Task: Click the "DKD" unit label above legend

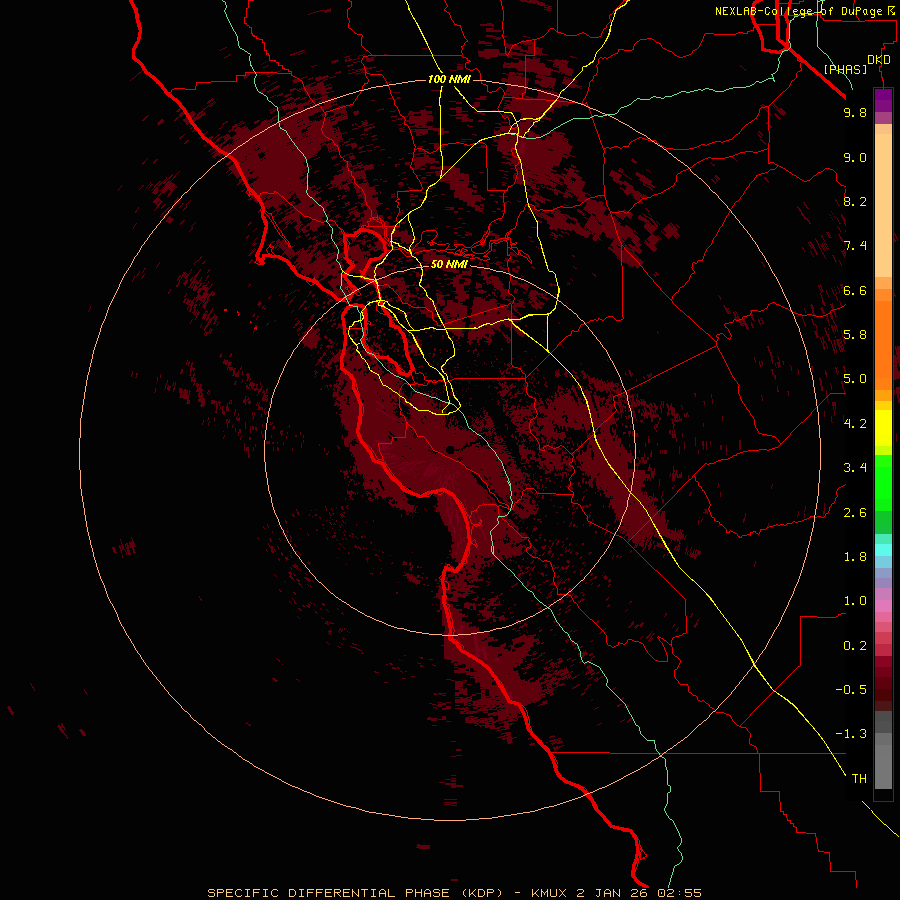Action: tap(879, 60)
